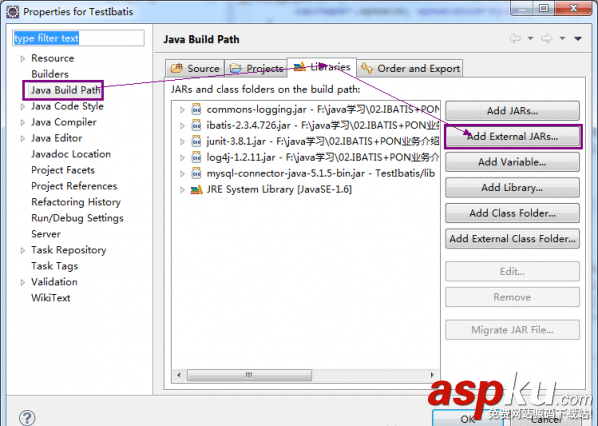
Task: Open the forward history dropdown arrow
Action: tap(562, 38)
